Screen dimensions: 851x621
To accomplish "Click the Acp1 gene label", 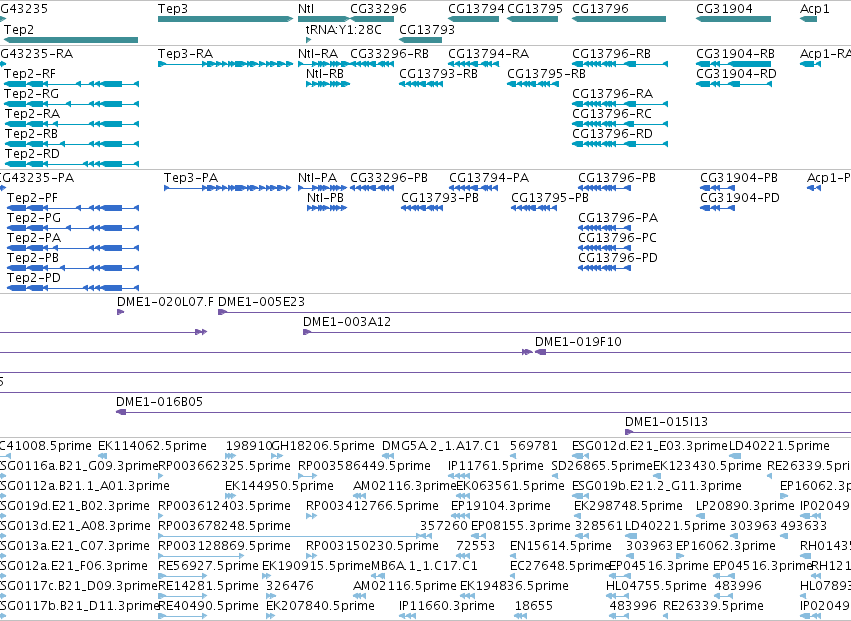I will point(815,9).
